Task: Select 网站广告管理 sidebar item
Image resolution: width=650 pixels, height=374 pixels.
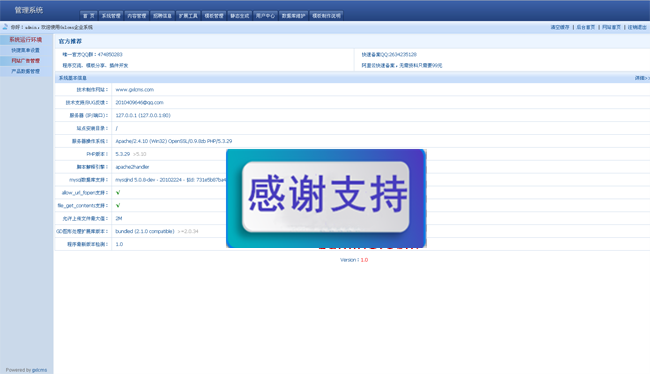Action: pos(26,61)
